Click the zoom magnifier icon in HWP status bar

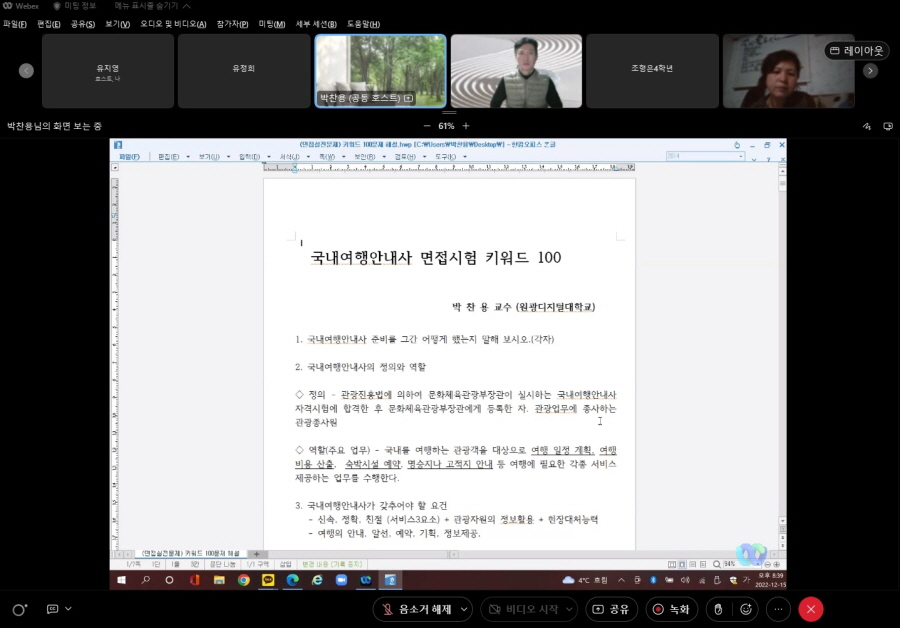point(717,564)
